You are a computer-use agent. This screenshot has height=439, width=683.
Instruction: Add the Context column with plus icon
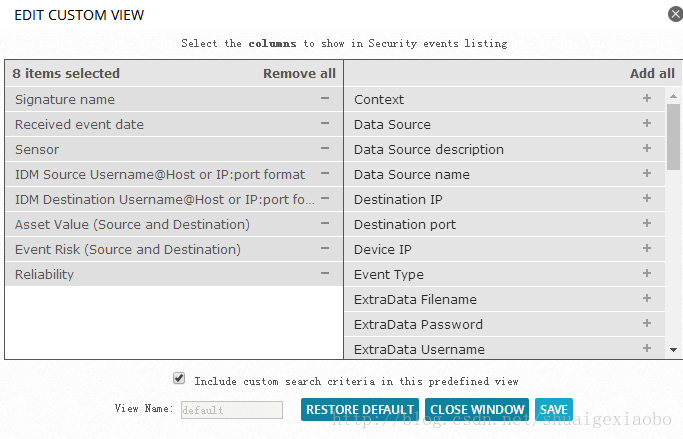point(647,98)
